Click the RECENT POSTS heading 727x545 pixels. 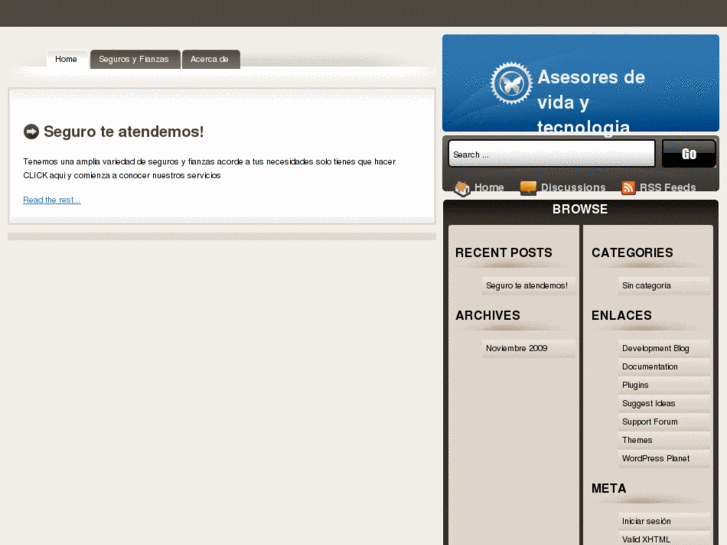pos(504,253)
